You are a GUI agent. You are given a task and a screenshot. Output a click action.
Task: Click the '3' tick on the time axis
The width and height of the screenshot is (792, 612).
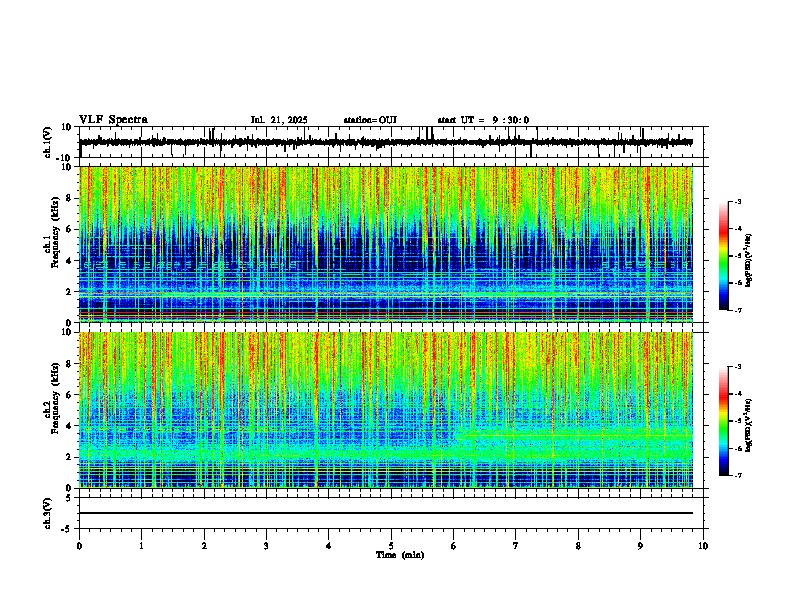(x=266, y=546)
